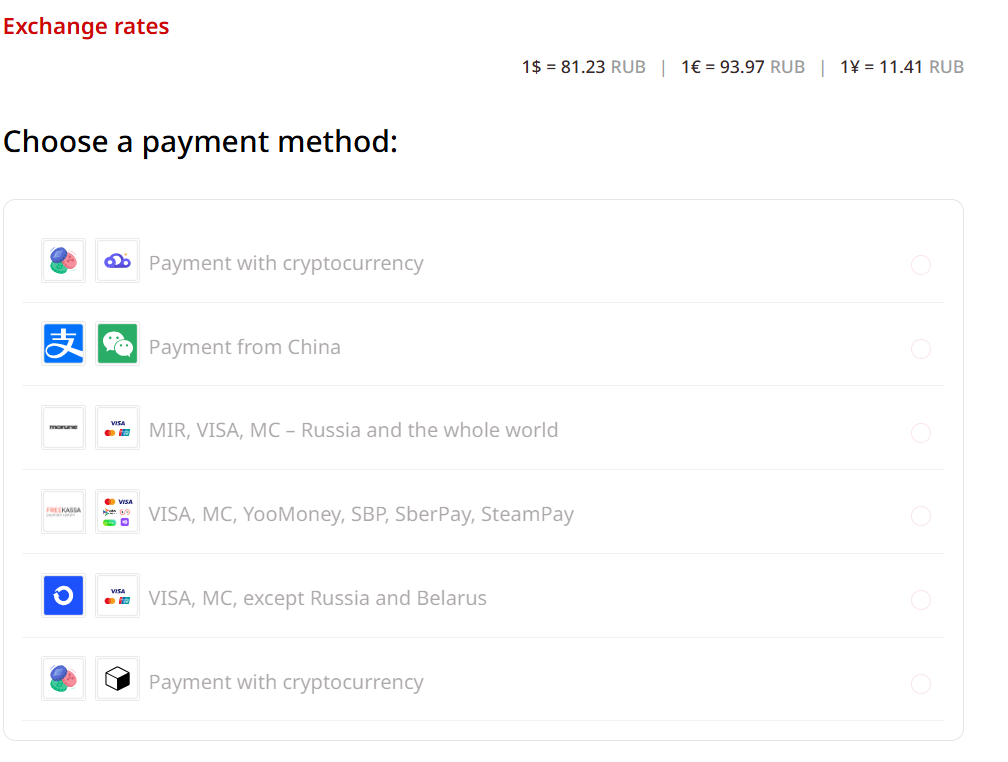The height and width of the screenshot is (762, 1008).
Task: Click the coins icon in the last row
Action: 63,678
